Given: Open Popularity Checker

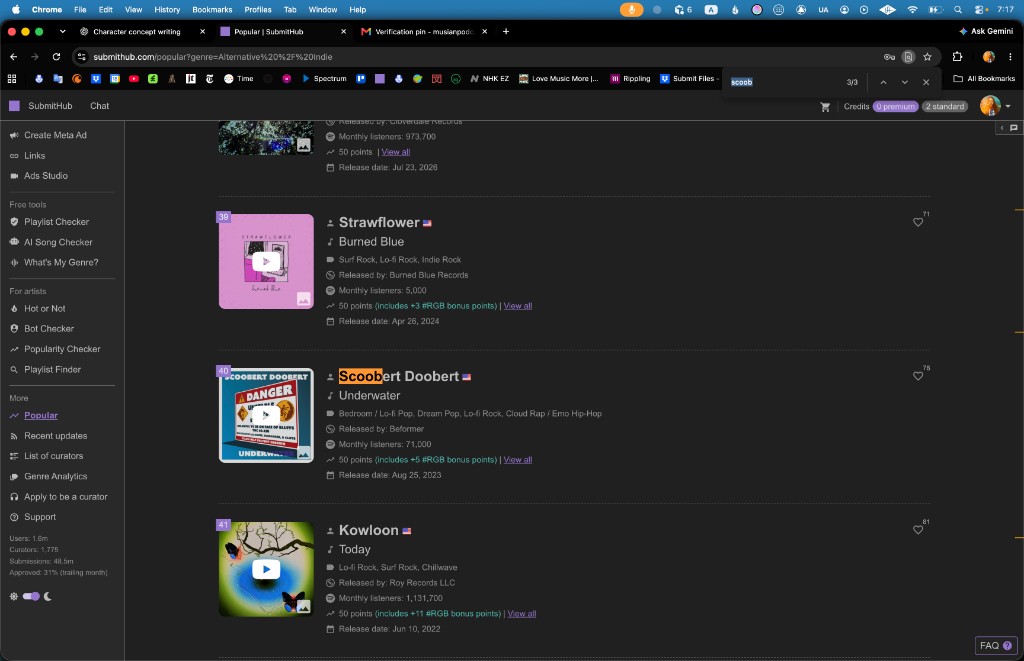Looking at the screenshot, I should pos(62,349).
